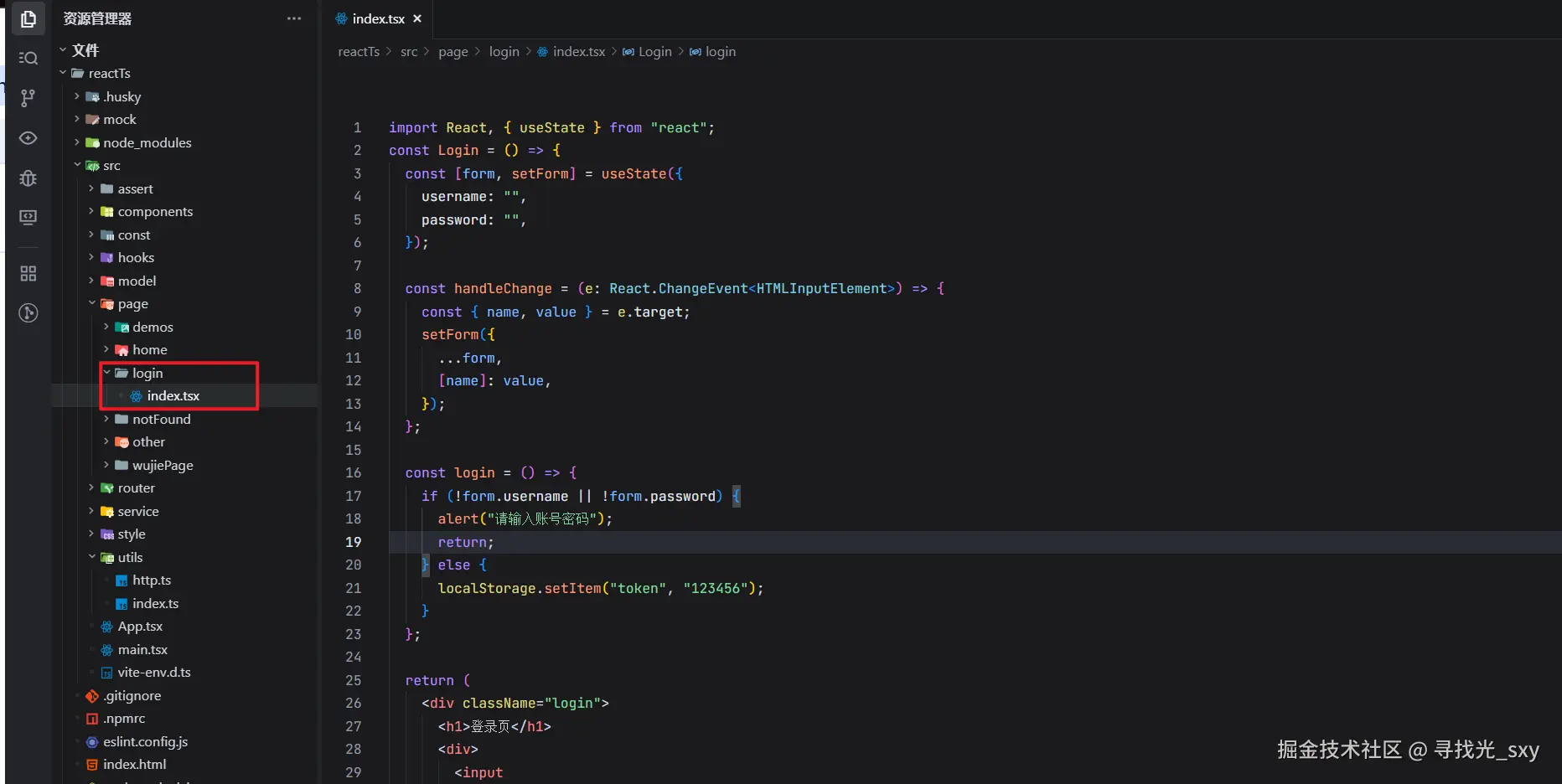Click the 'page' breadcrumb segment
The width and height of the screenshot is (1562, 784).
click(453, 52)
